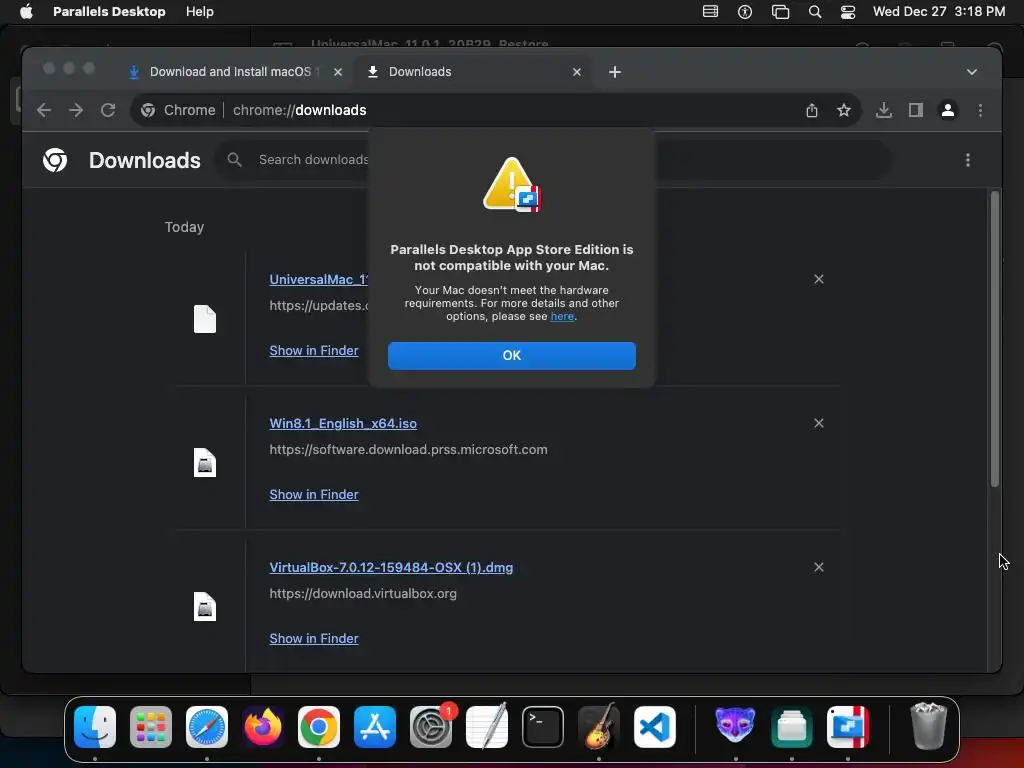1024x768 pixels.
Task: Remove VirtualBox dmg from the list
Action: [818, 567]
